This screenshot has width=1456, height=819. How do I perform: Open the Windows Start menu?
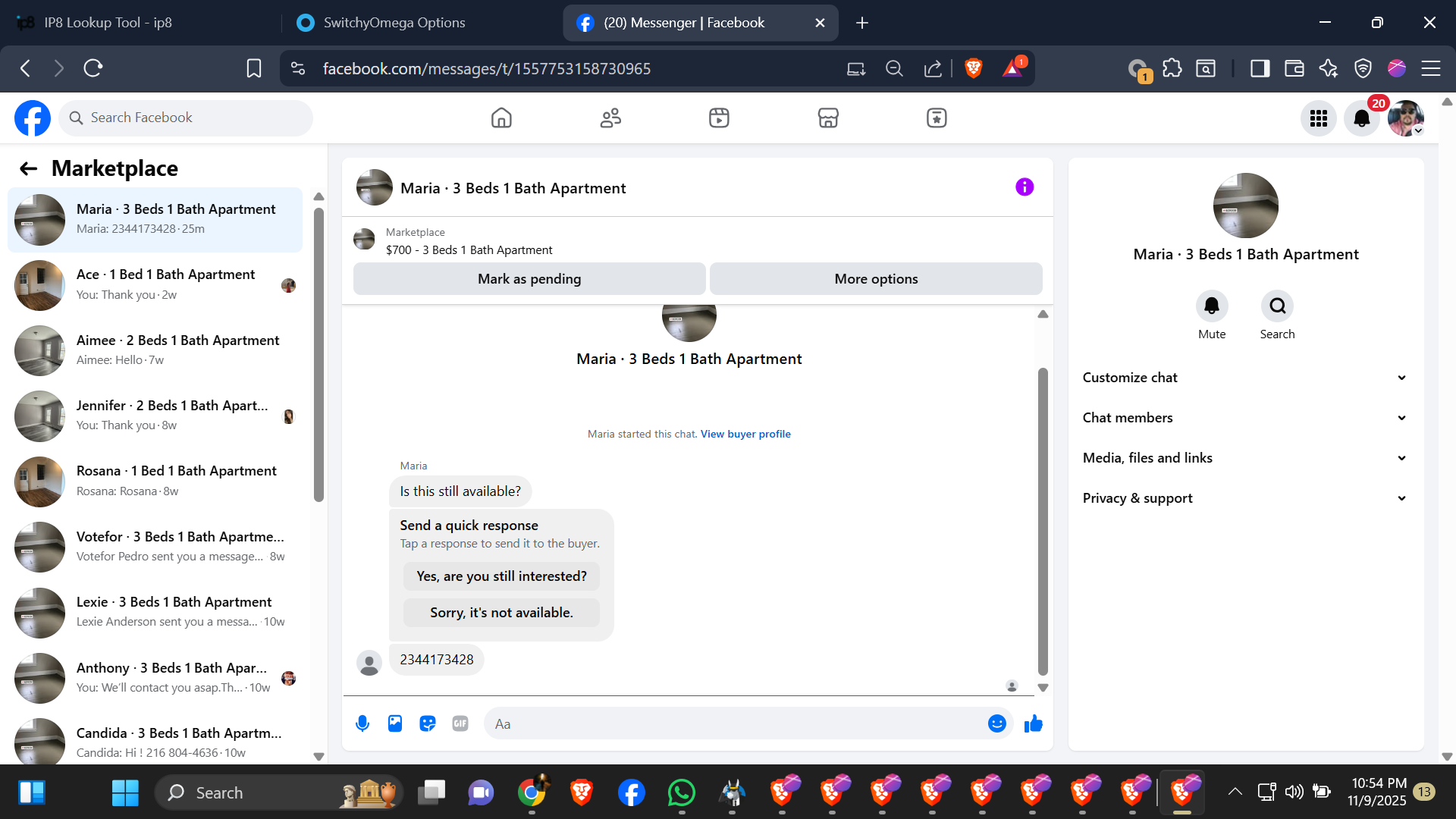pyautogui.click(x=125, y=792)
